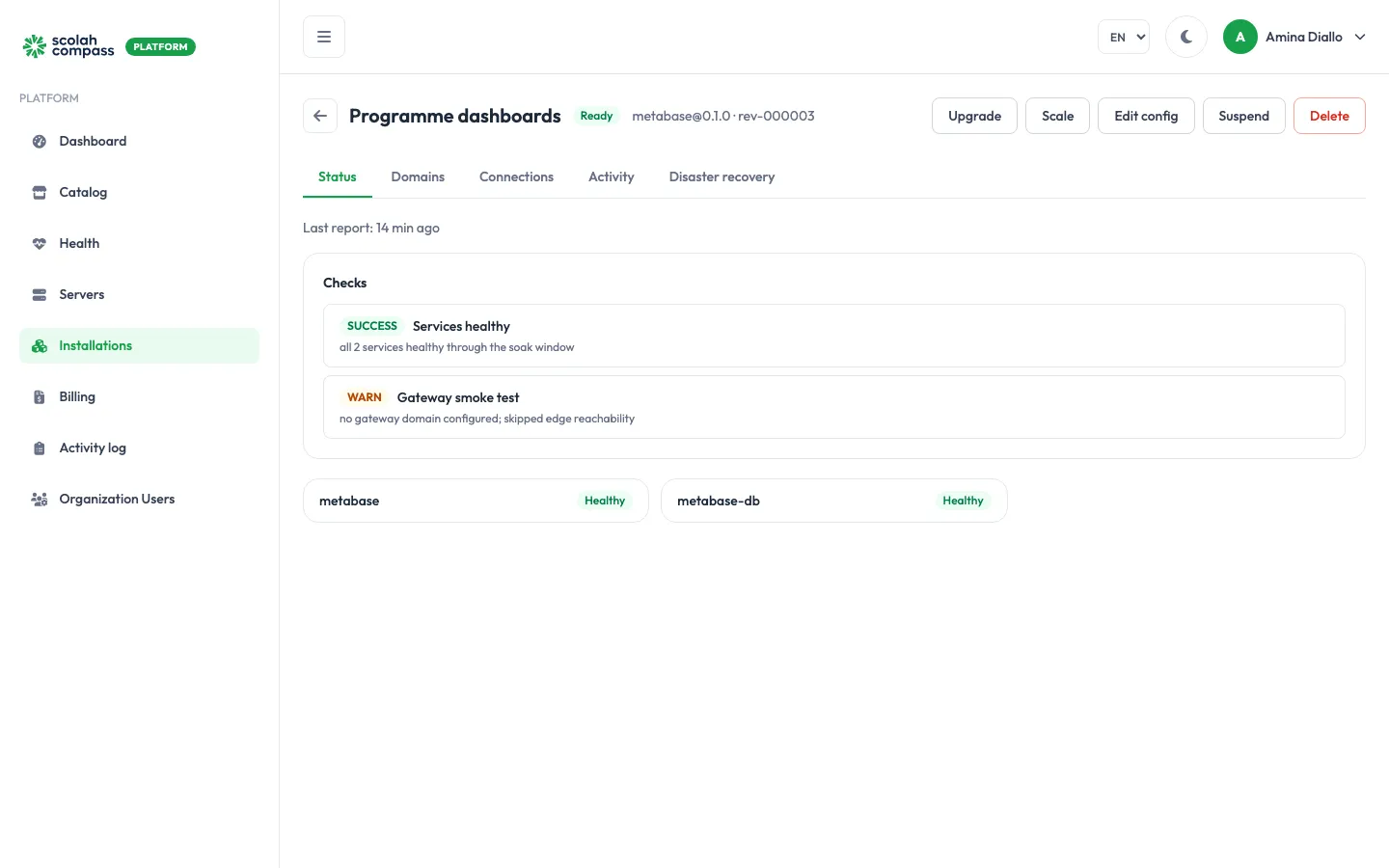Screen dimensions: 1389x868
Task: Click the Ready status badge
Action: [x=596, y=116]
